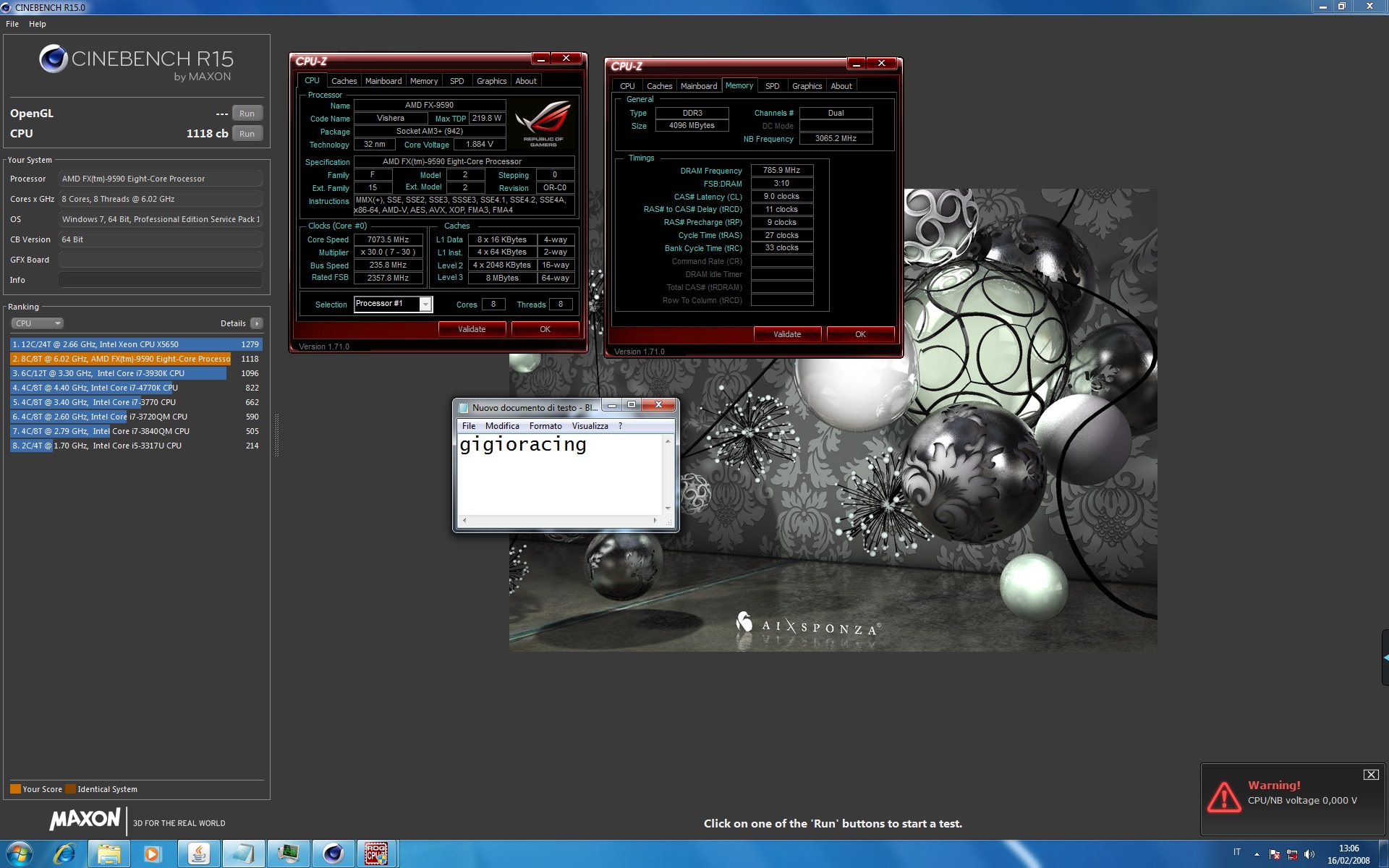Click the GFX Board field
Screen dimensions: 1389x868
[161, 260]
